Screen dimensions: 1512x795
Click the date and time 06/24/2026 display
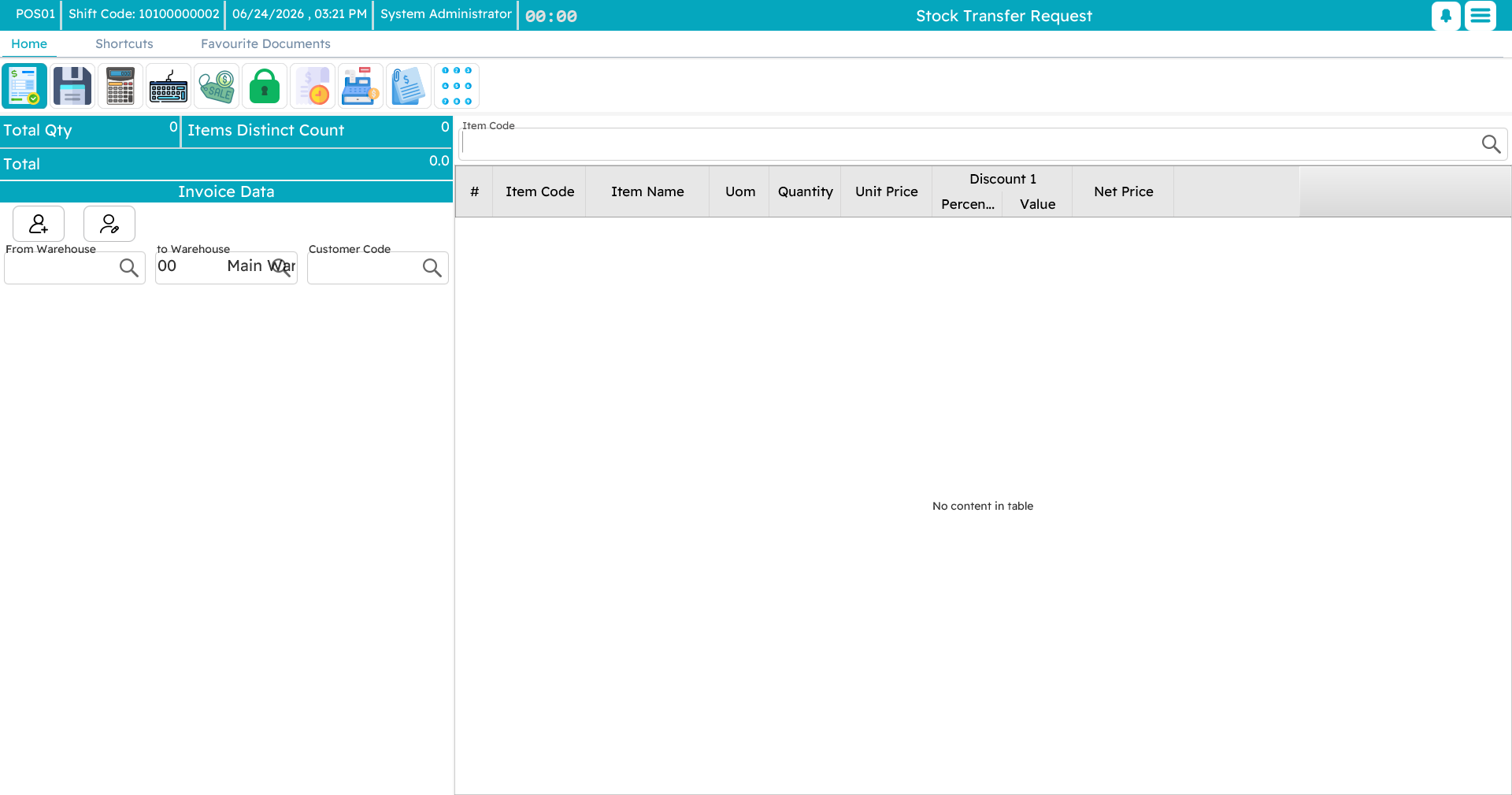pos(299,14)
